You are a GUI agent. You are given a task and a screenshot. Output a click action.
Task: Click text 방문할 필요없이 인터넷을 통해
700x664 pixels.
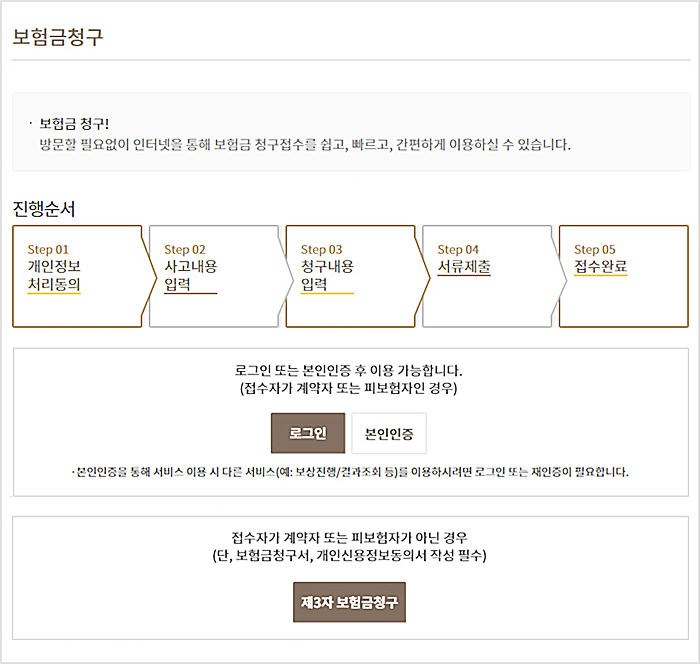click(x=125, y=145)
